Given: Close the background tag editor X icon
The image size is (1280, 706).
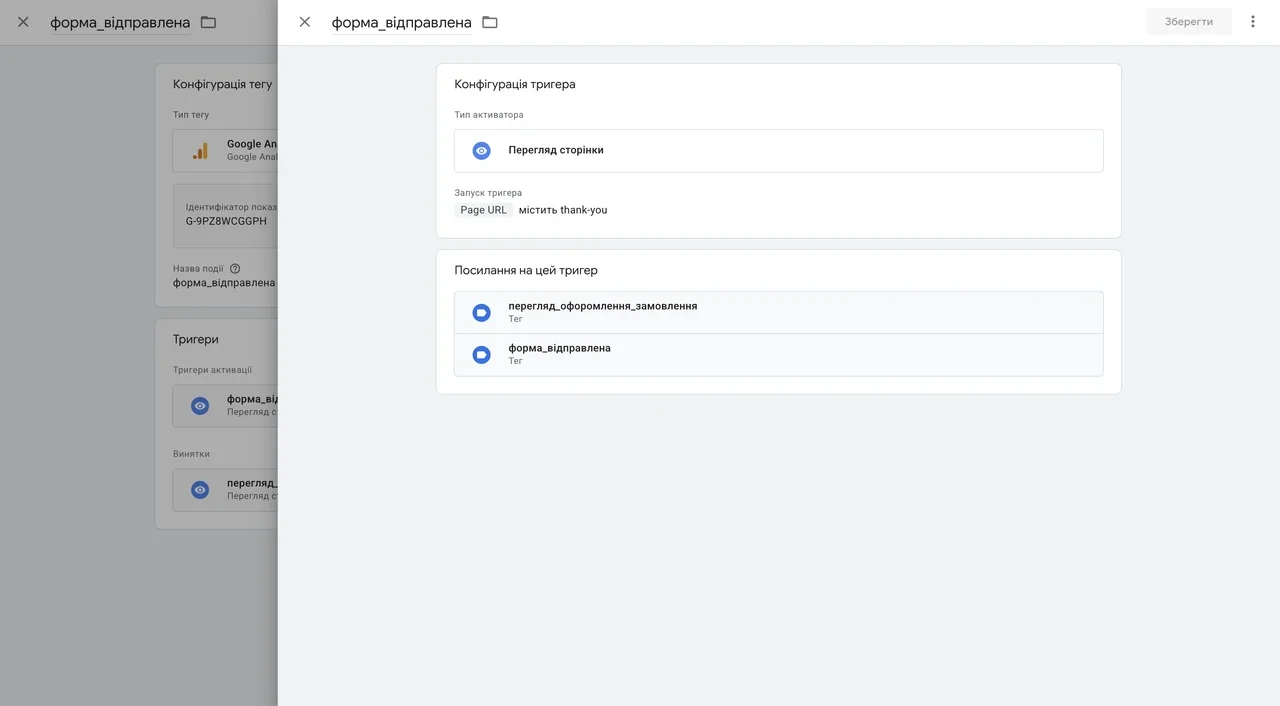Looking at the screenshot, I should tap(23, 22).
